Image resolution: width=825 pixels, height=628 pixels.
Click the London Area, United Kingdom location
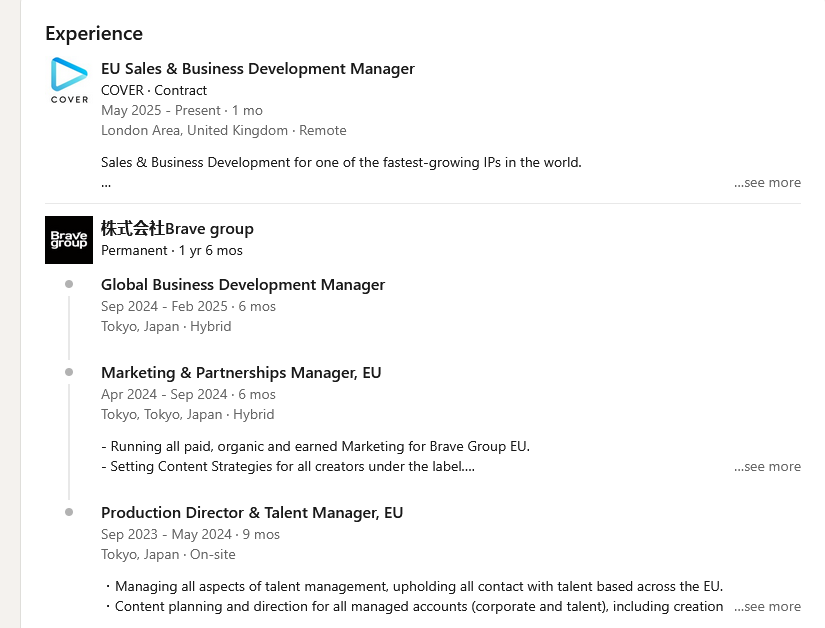coord(194,130)
